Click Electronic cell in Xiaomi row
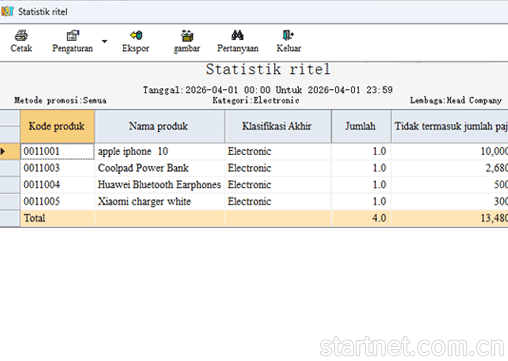The height and width of the screenshot is (361, 508). coord(278,201)
